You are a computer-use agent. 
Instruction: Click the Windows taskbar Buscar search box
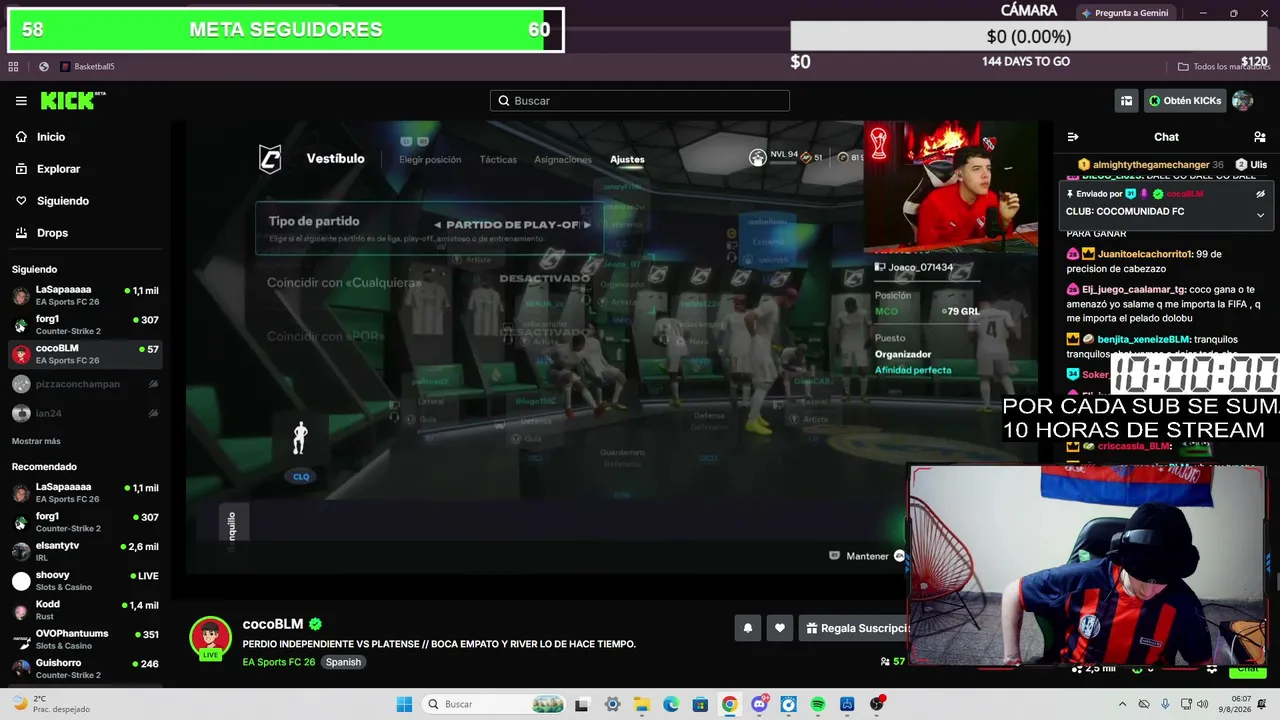pos(494,704)
